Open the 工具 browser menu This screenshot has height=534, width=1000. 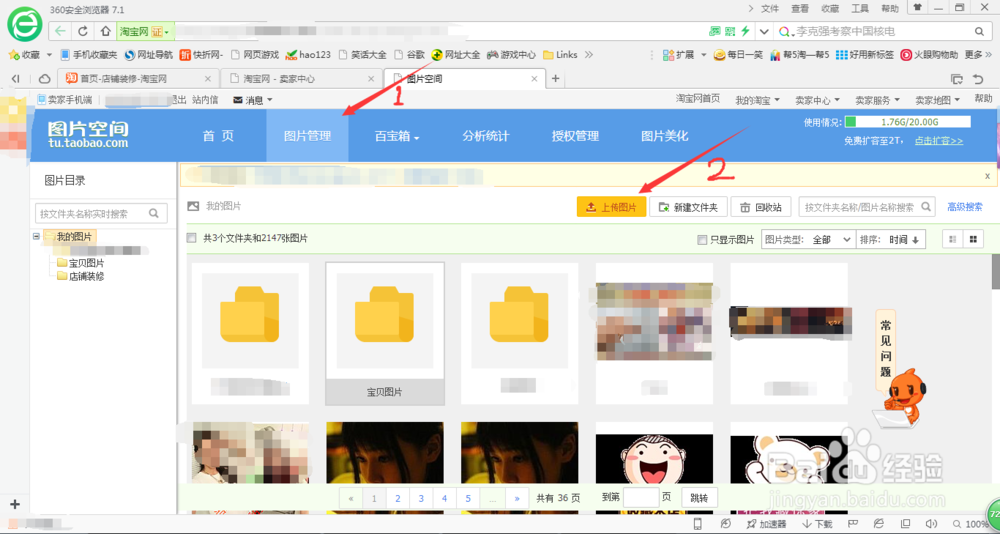click(860, 8)
